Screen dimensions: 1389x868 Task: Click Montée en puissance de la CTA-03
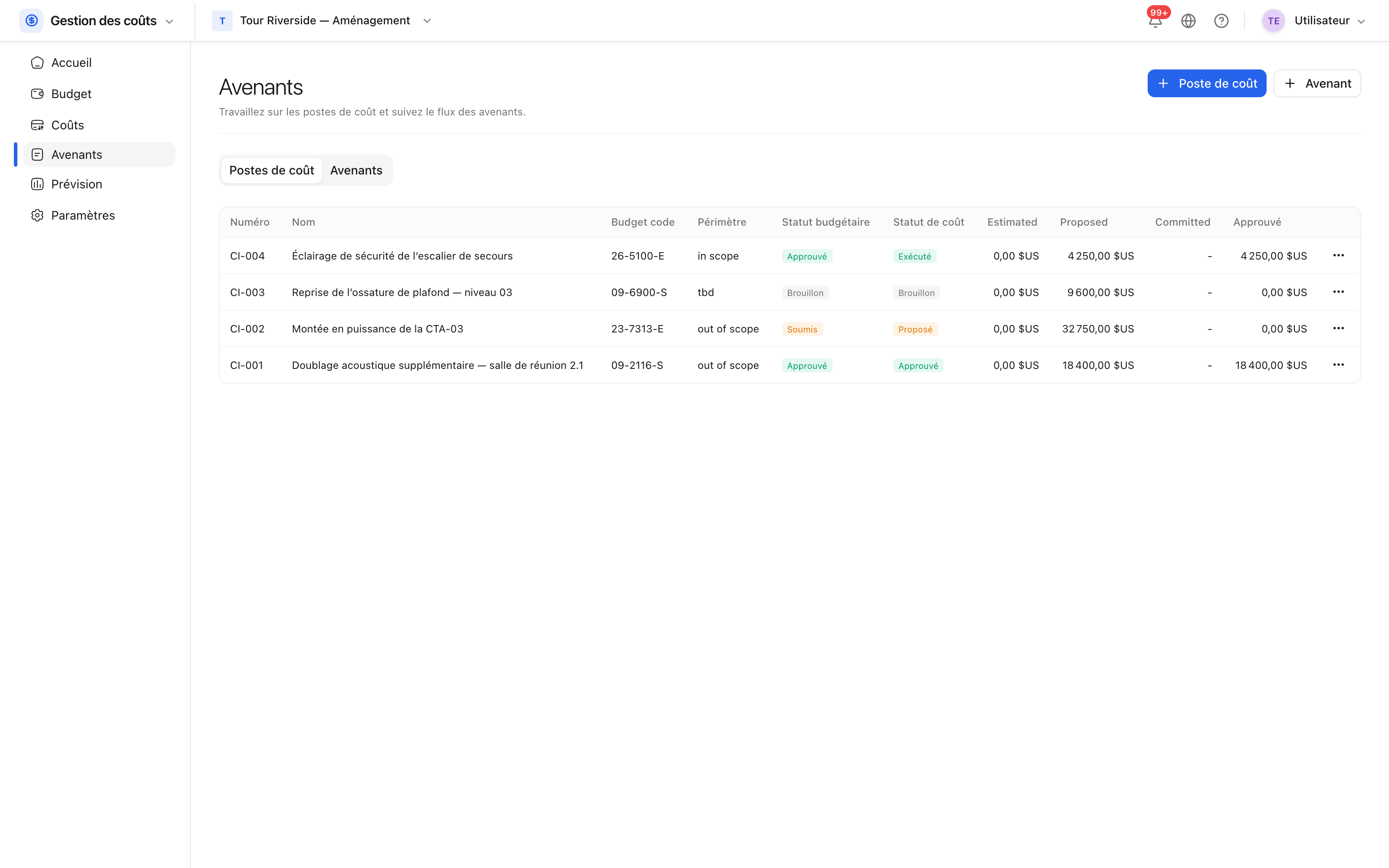377,329
